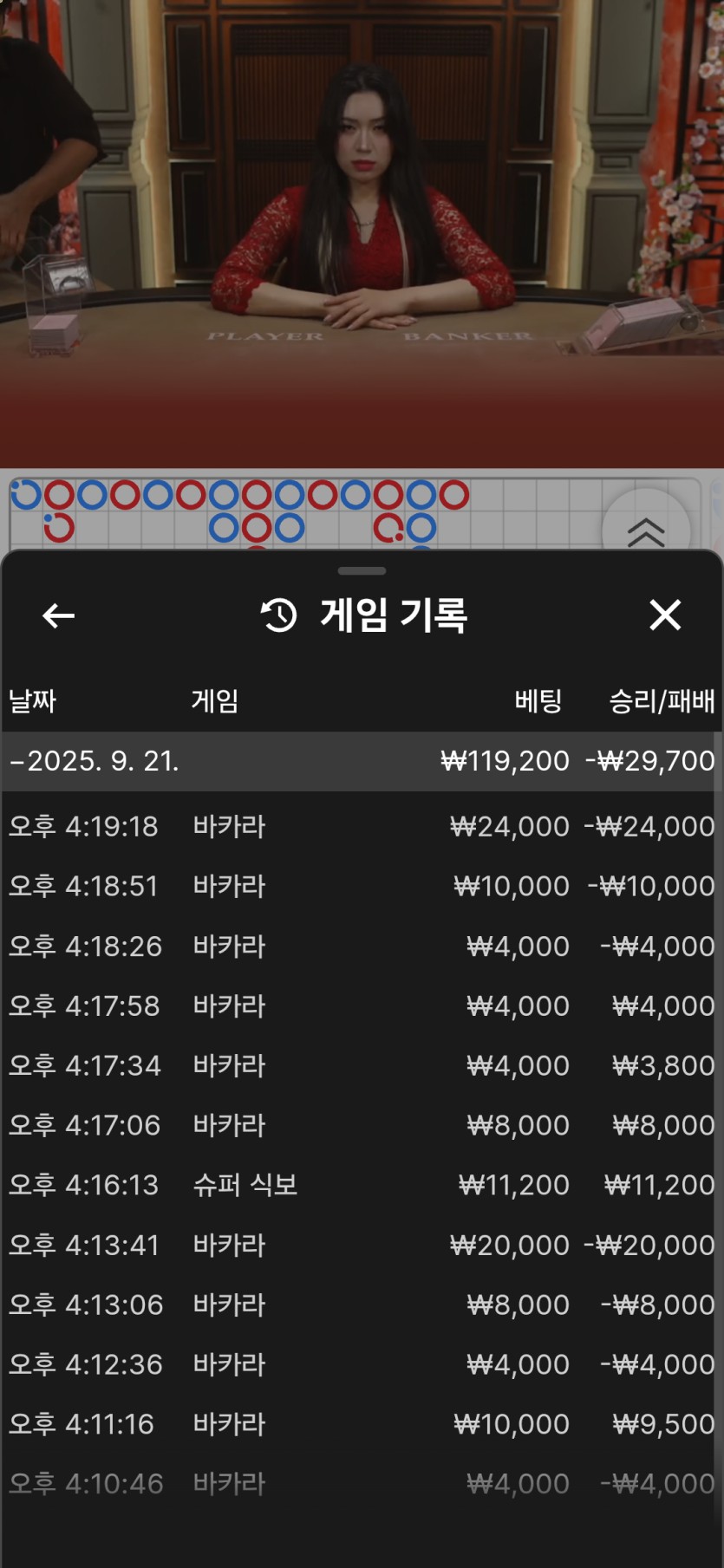This screenshot has height=1568, width=724.
Task: Open the 슈퍼 식보 game record
Action: pyautogui.click(x=361, y=1185)
